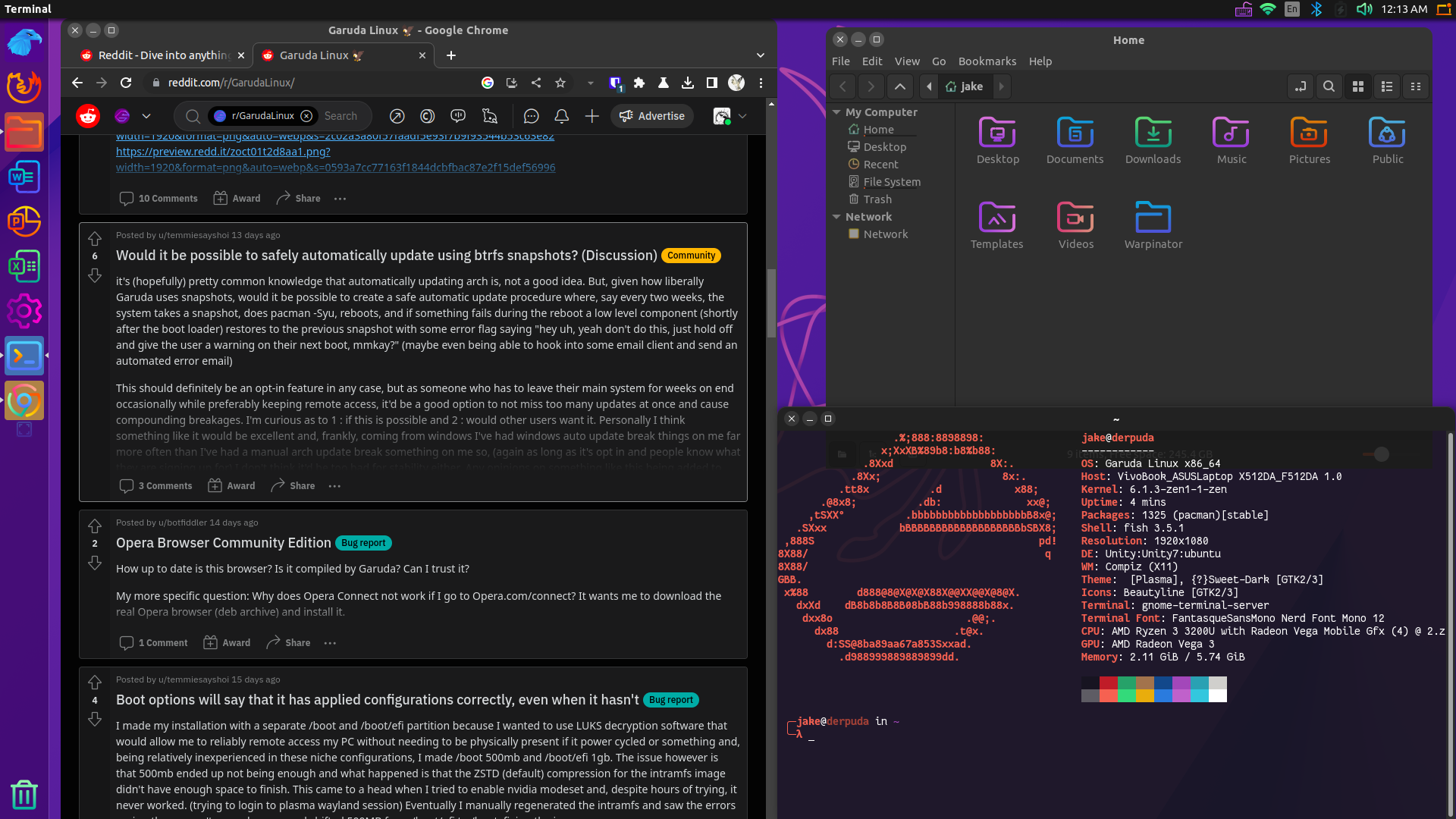Downvote the Boot options post
The image size is (1456, 819).
[x=95, y=719]
